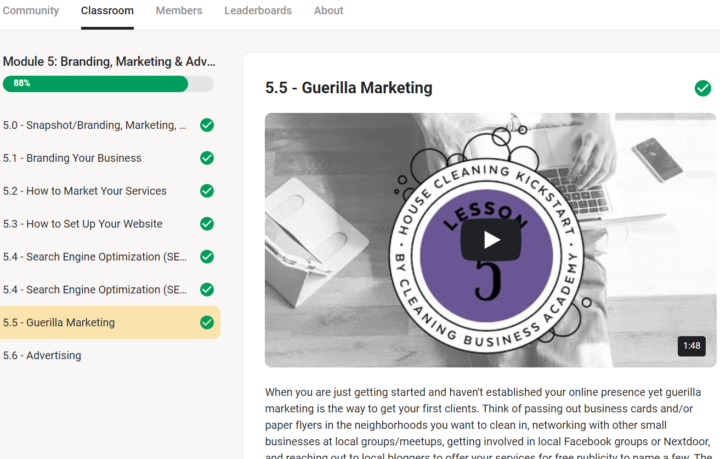Switch to the Classroom tab
This screenshot has width=720, height=459.
tap(107, 11)
